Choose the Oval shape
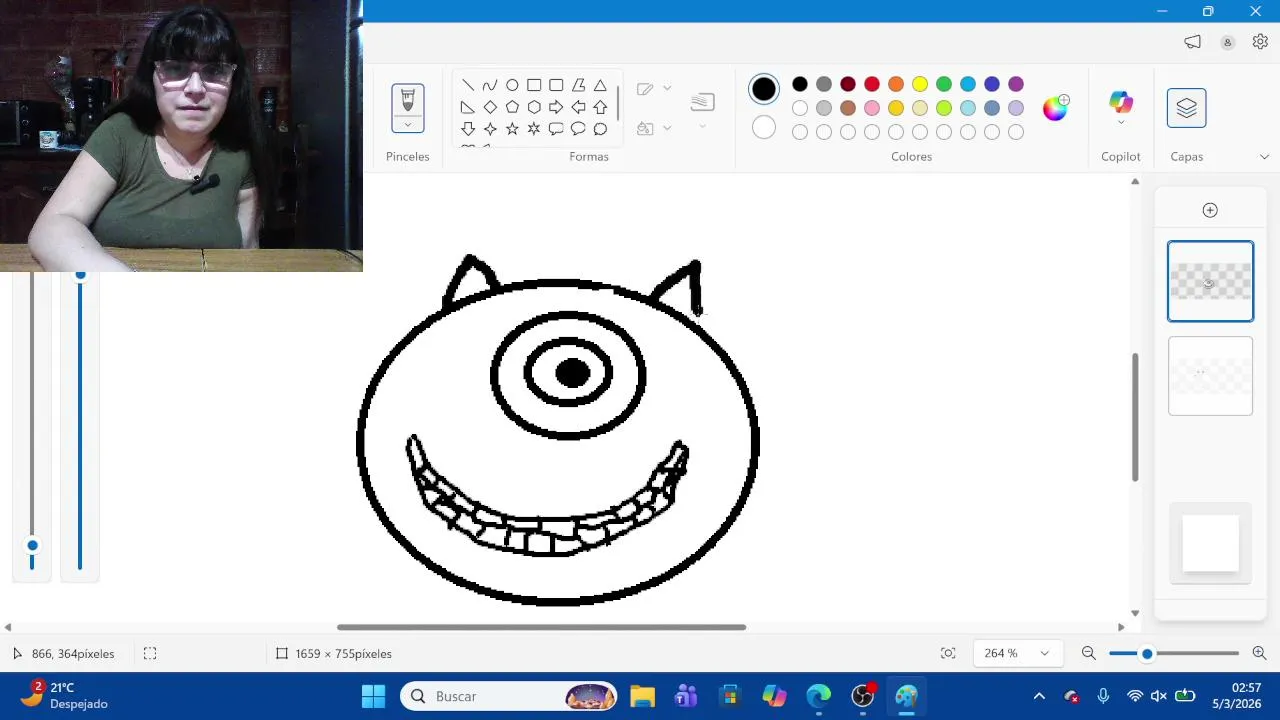This screenshot has width=1280, height=720. (x=512, y=85)
